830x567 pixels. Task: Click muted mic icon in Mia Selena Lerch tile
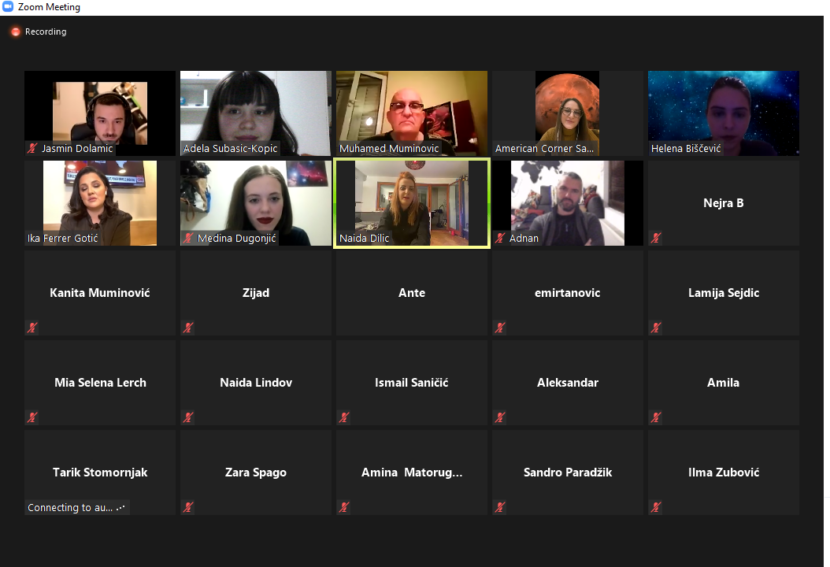pos(32,418)
